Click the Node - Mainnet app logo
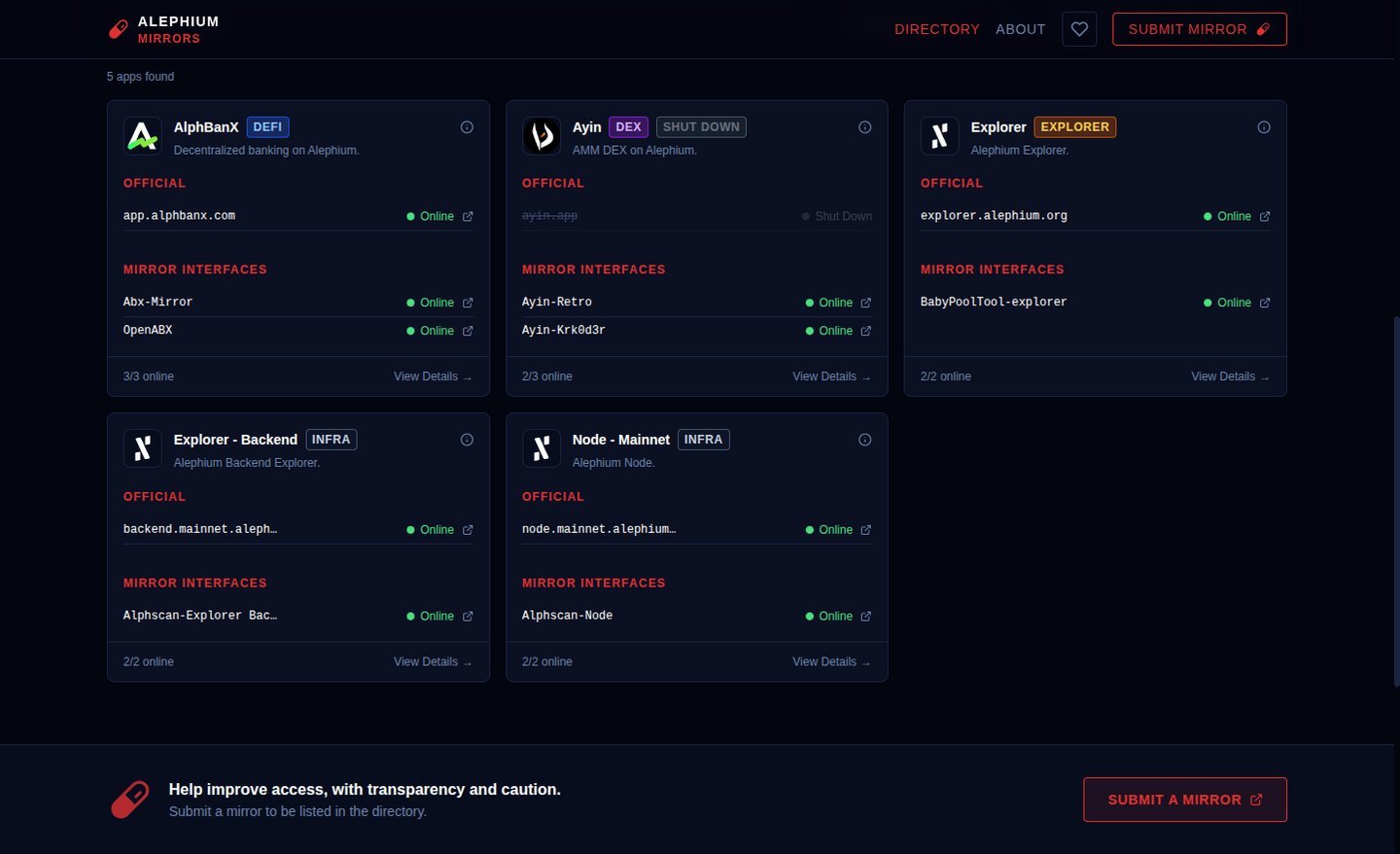 [542, 448]
